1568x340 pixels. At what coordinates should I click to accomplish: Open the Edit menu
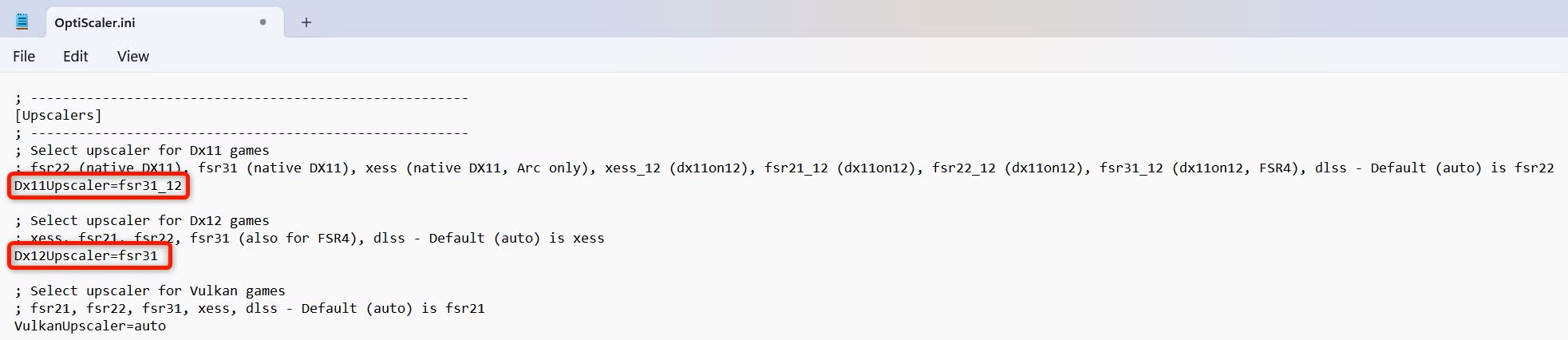coord(76,57)
